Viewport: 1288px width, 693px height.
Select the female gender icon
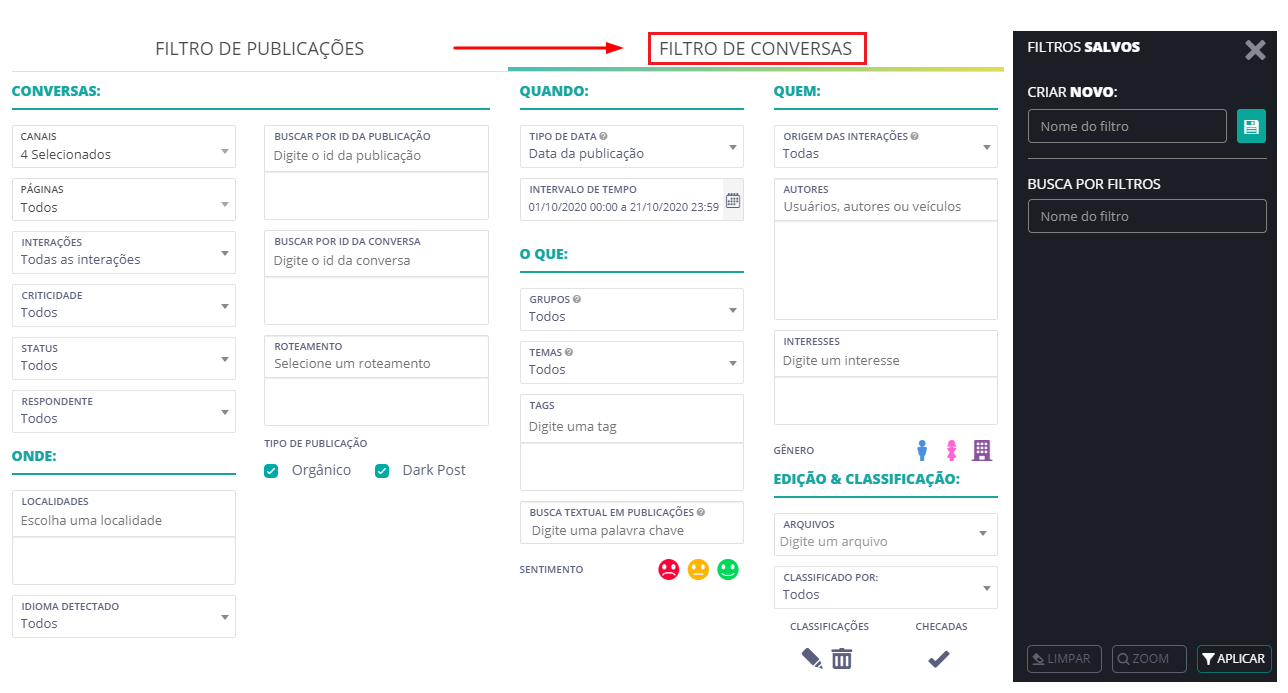952,451
